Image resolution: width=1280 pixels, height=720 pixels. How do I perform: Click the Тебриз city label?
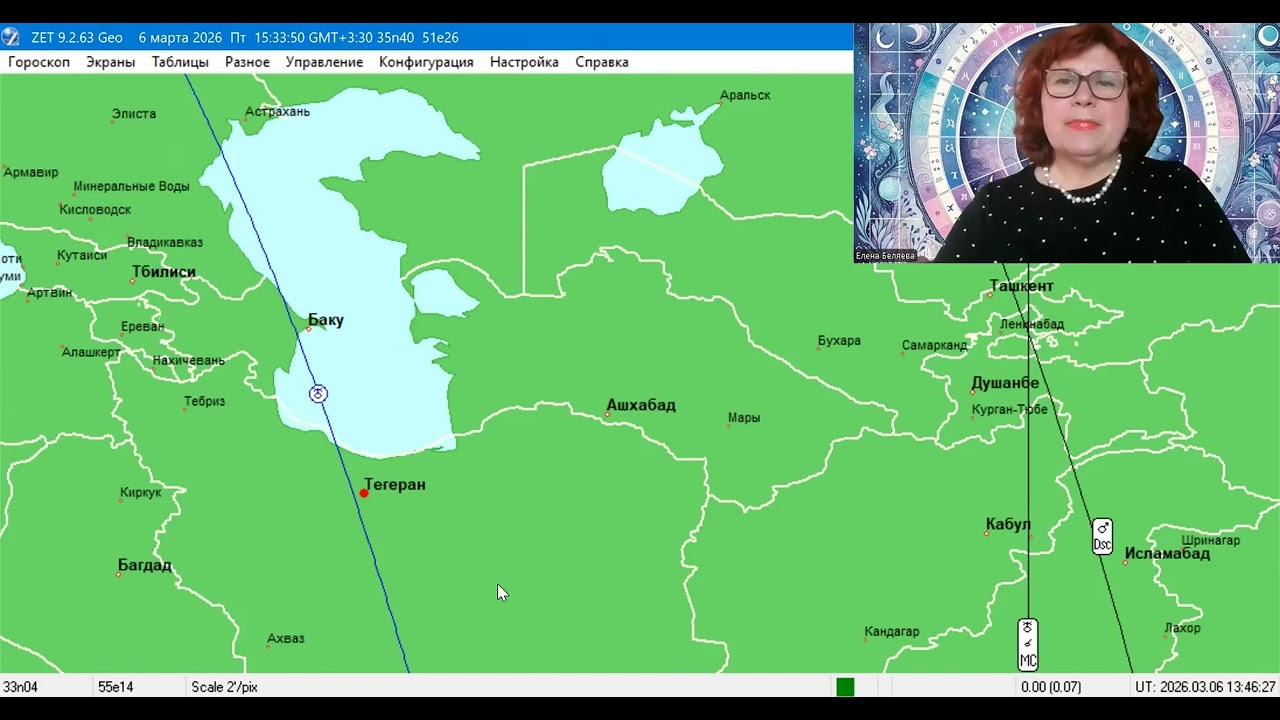tap(204, 401)
